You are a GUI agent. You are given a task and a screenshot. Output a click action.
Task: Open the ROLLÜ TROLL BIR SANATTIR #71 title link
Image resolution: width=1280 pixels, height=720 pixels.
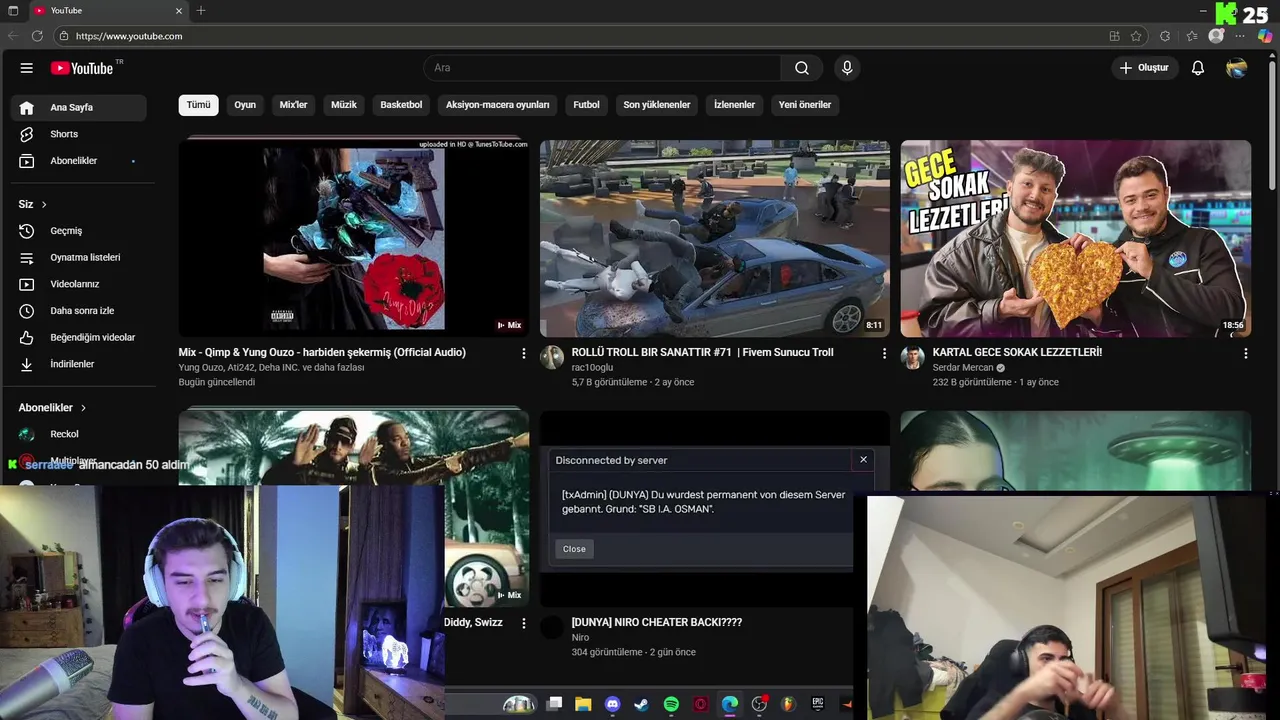702,353
